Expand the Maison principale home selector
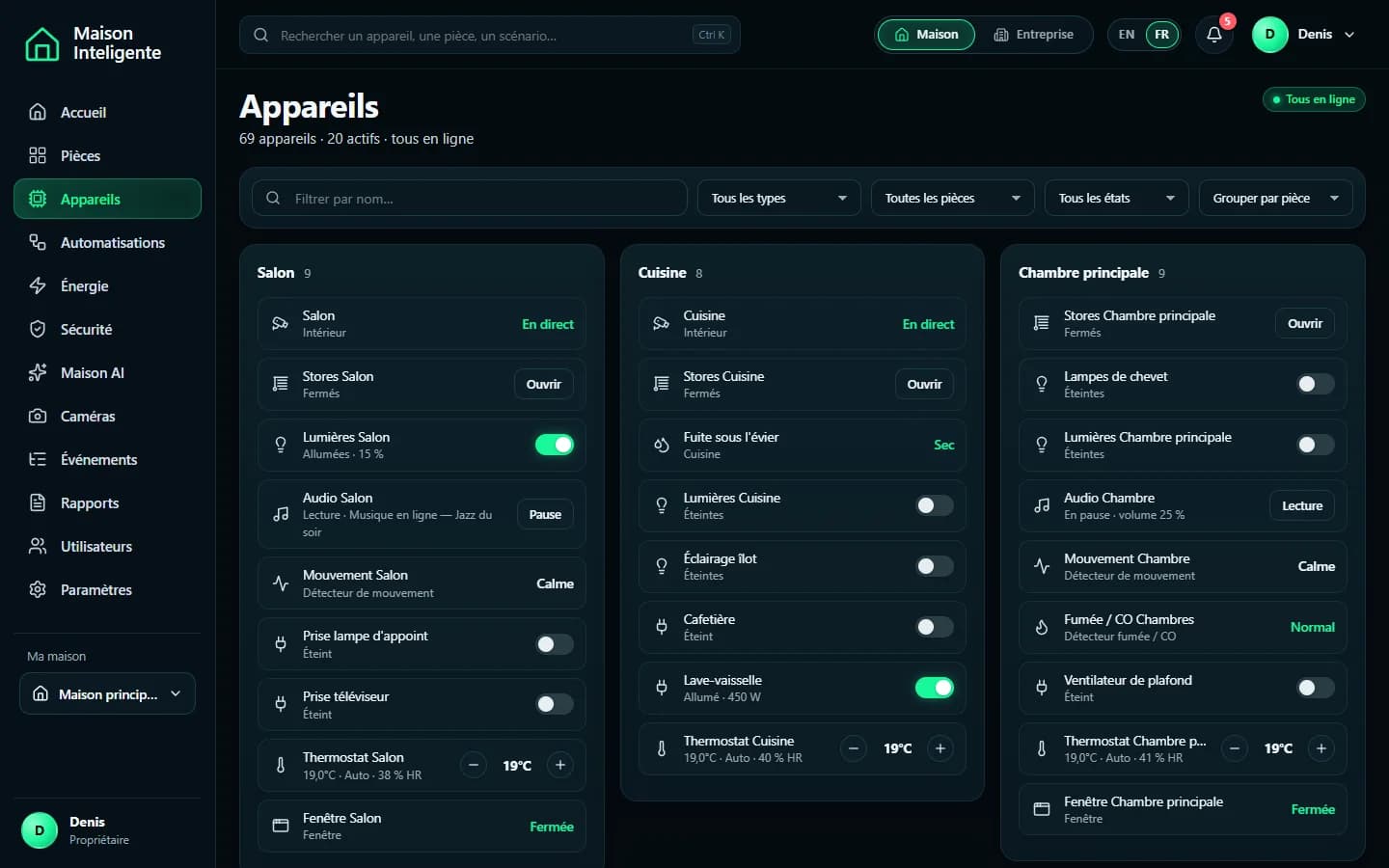1389x868 pixels. 107,693
